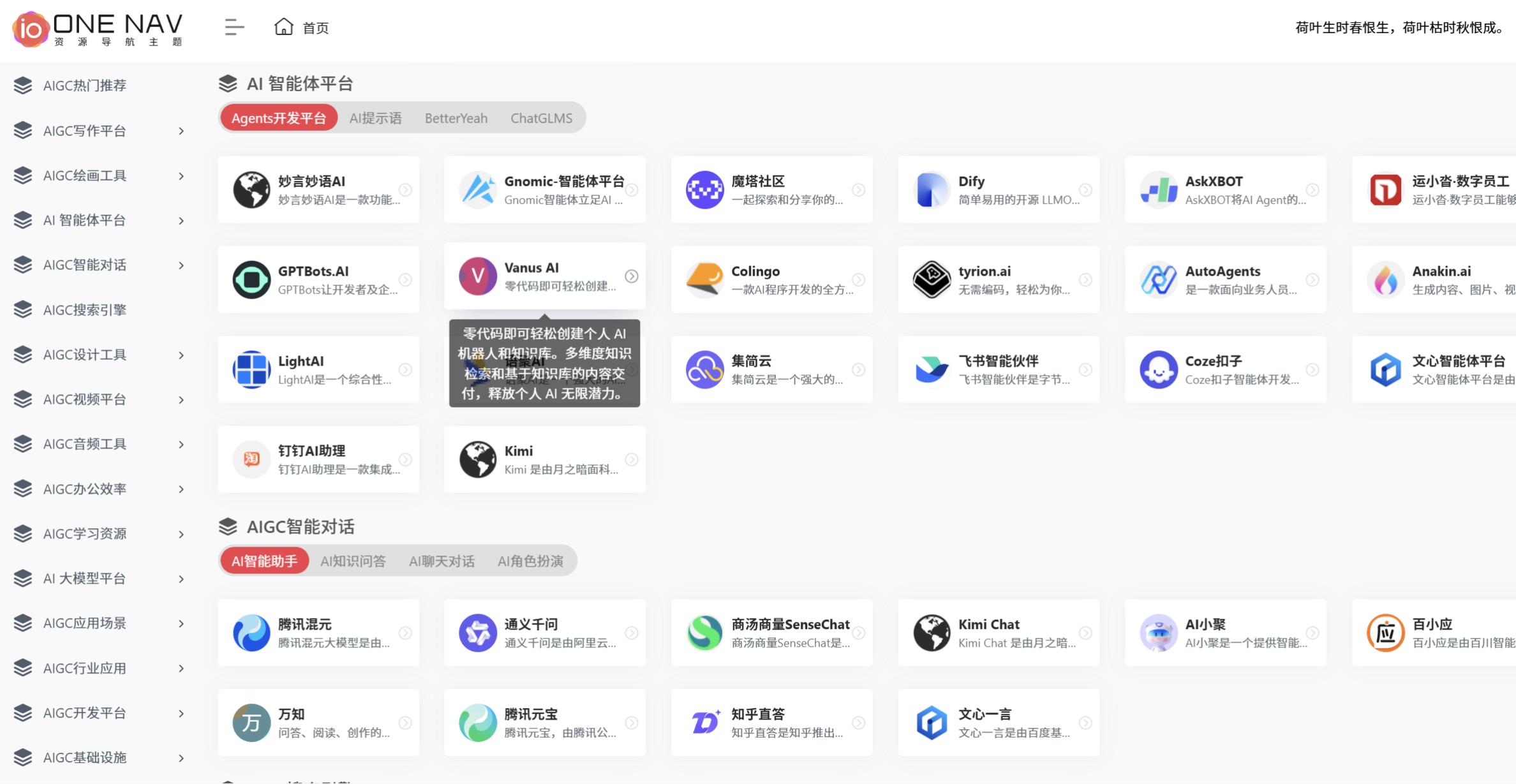Select the AI智能助手 tab
The height and width of the screenshot is (784, 1516).
pos(265,561)
